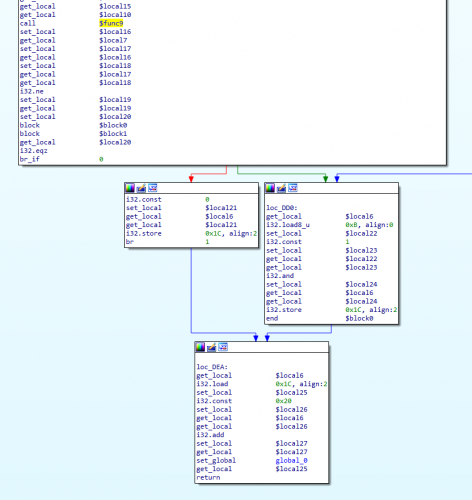The width and height of the screenshot is (472, 500).
Task: Click the color icon on loc_DEA block
Action: tap(200, 347)
